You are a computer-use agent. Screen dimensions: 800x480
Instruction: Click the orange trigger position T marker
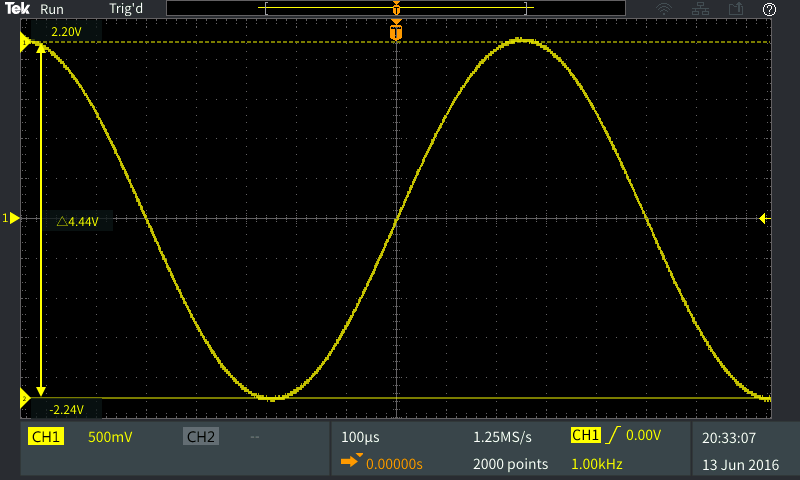tap(397, 34)
